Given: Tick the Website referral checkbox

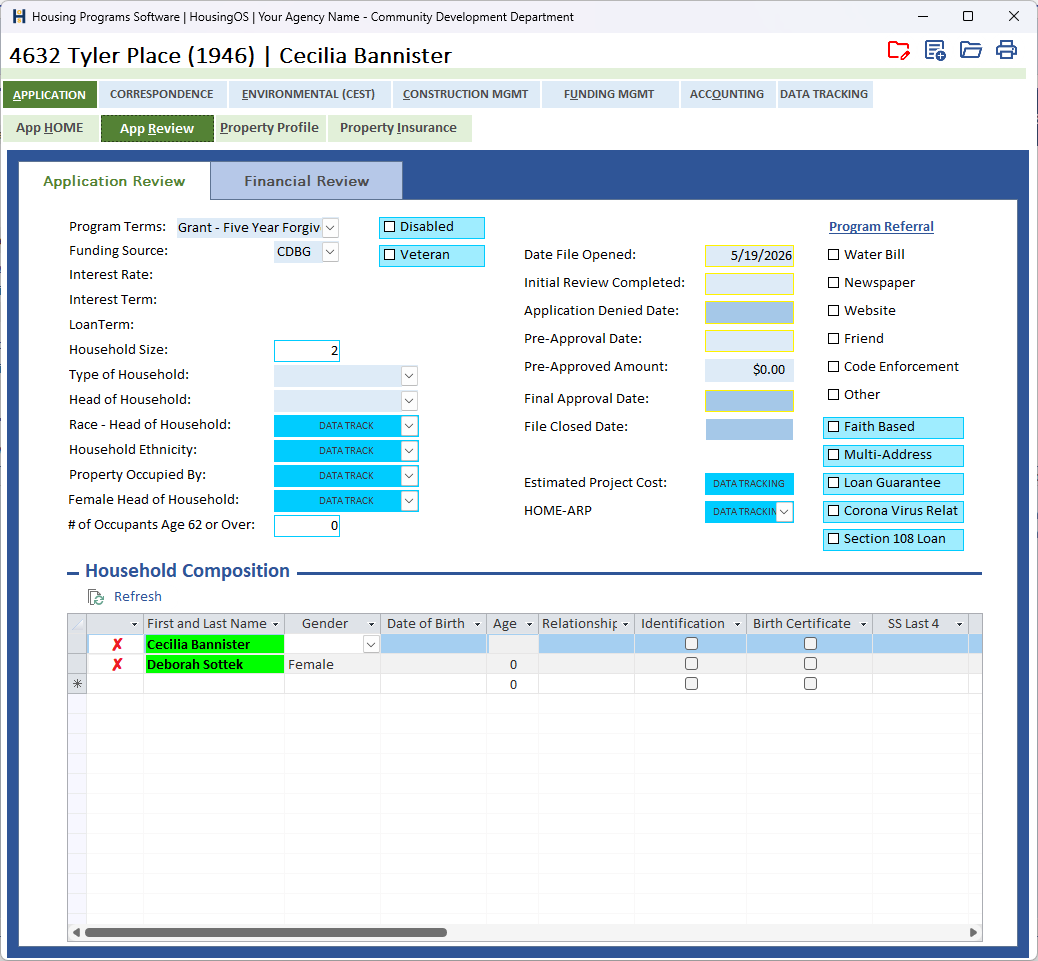Looking at the screenshot, I should (833, 310).
